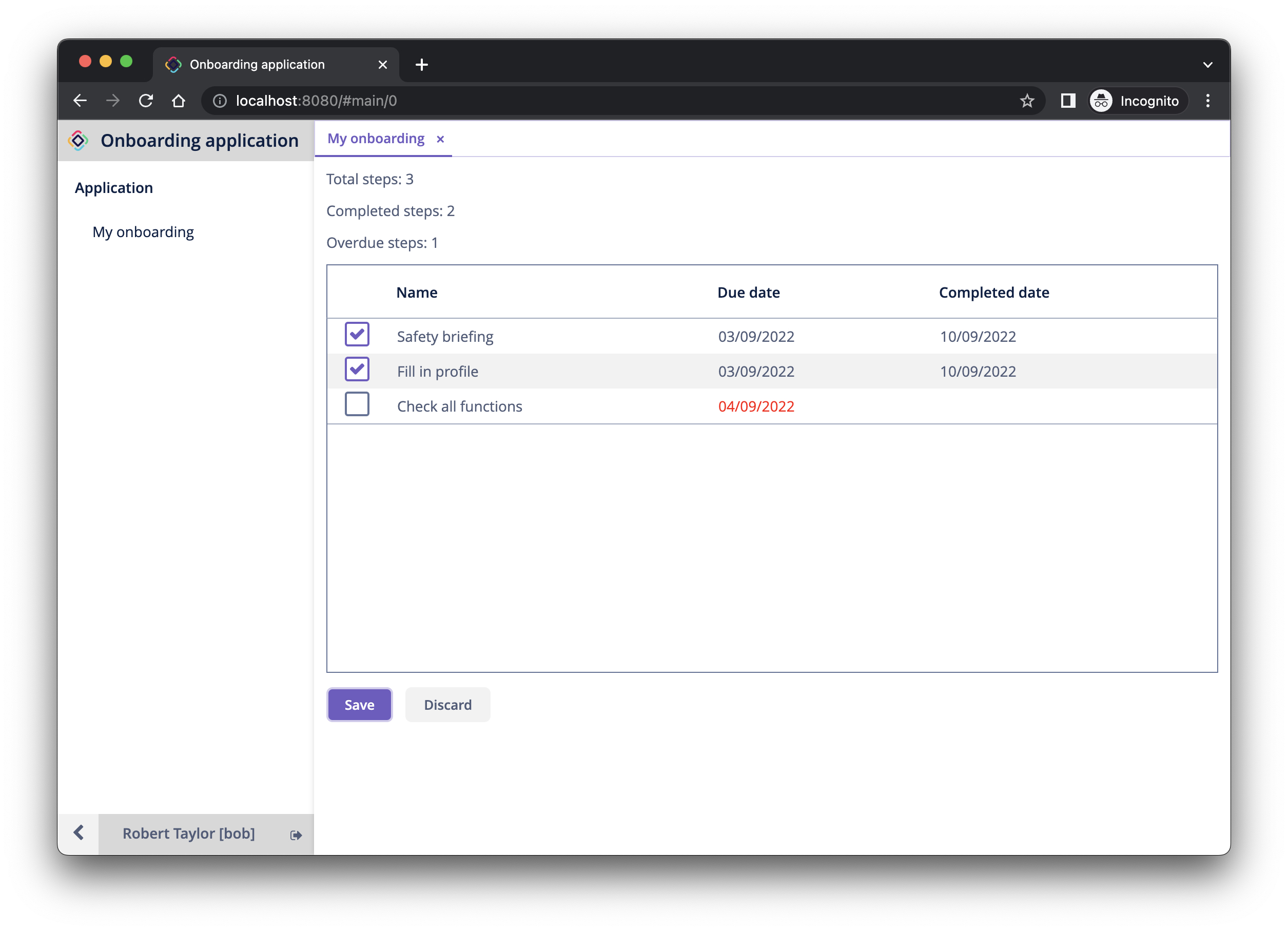Click Safety briefing due date 03/09/2022

point(756,336)
